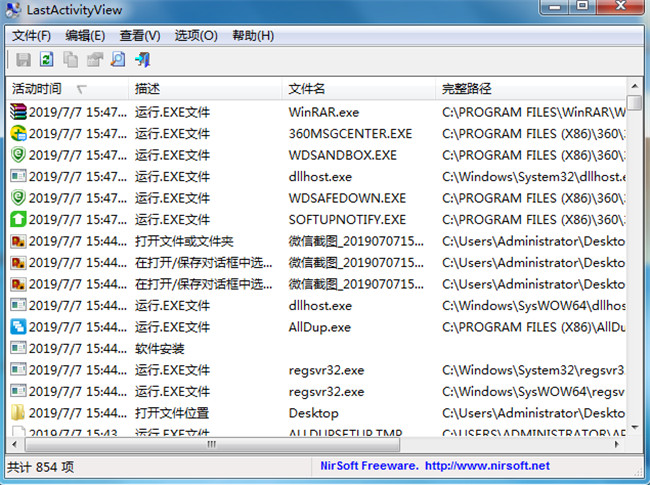Select the AllDup.exe file name cell
The width and height of the screenshot is (650, 485).
pyautogui.click(x=320, y=327)
